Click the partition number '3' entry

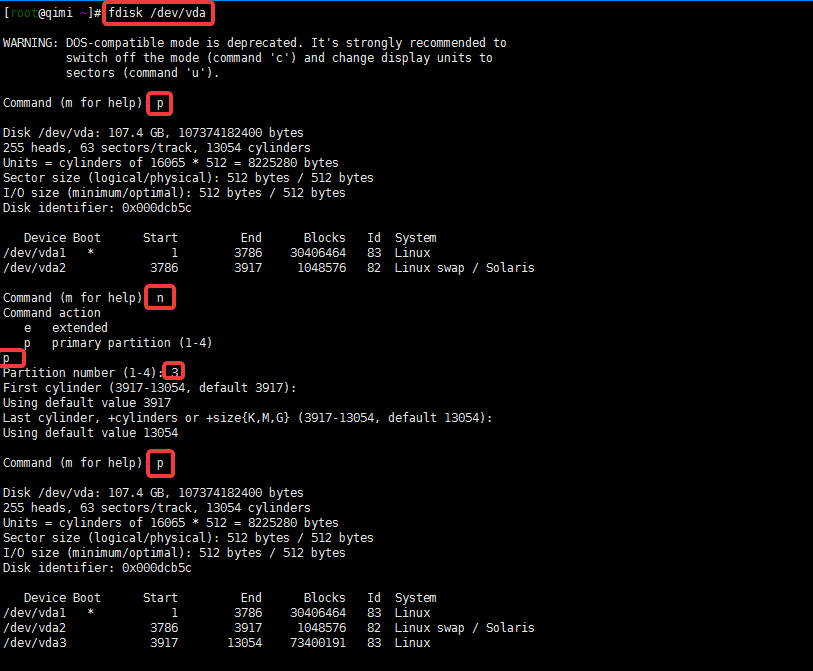tap(175, 372)
